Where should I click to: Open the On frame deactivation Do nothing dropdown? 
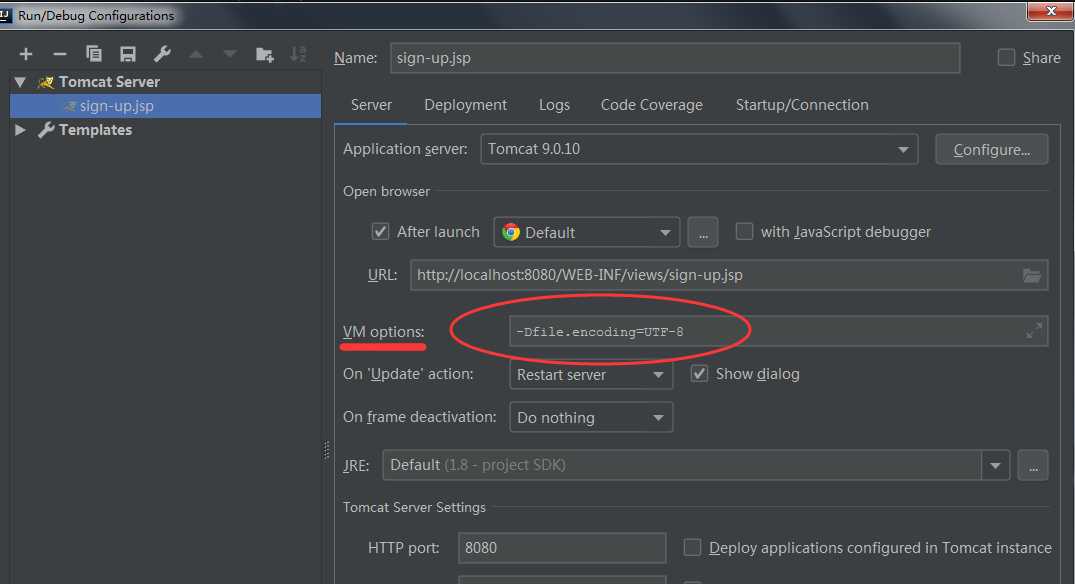click(x=590, y=417)
